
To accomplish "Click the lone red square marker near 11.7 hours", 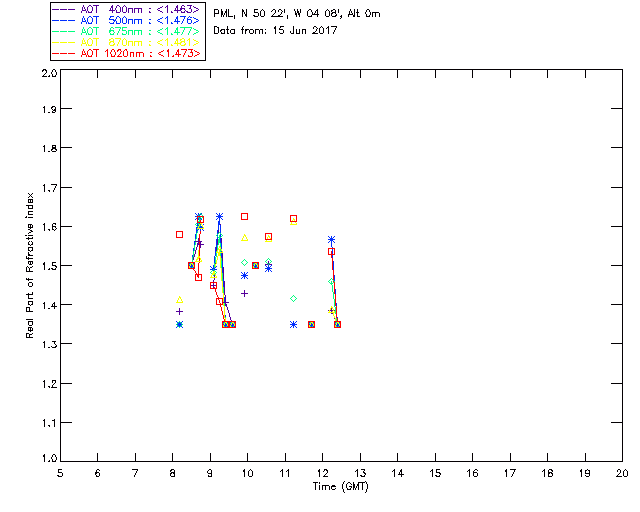I will (311, 325).
